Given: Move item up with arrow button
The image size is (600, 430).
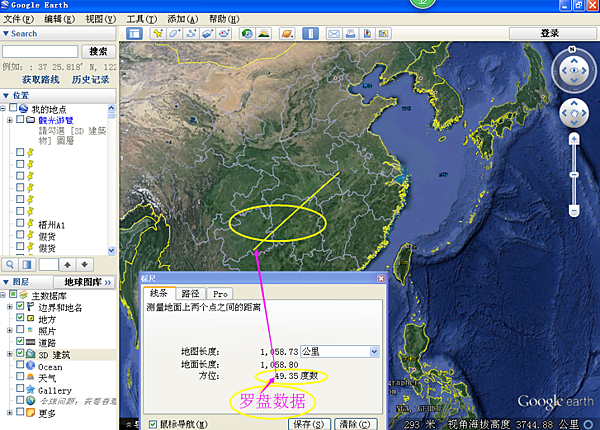Looking at the screenshot, I should click(68, 265).
